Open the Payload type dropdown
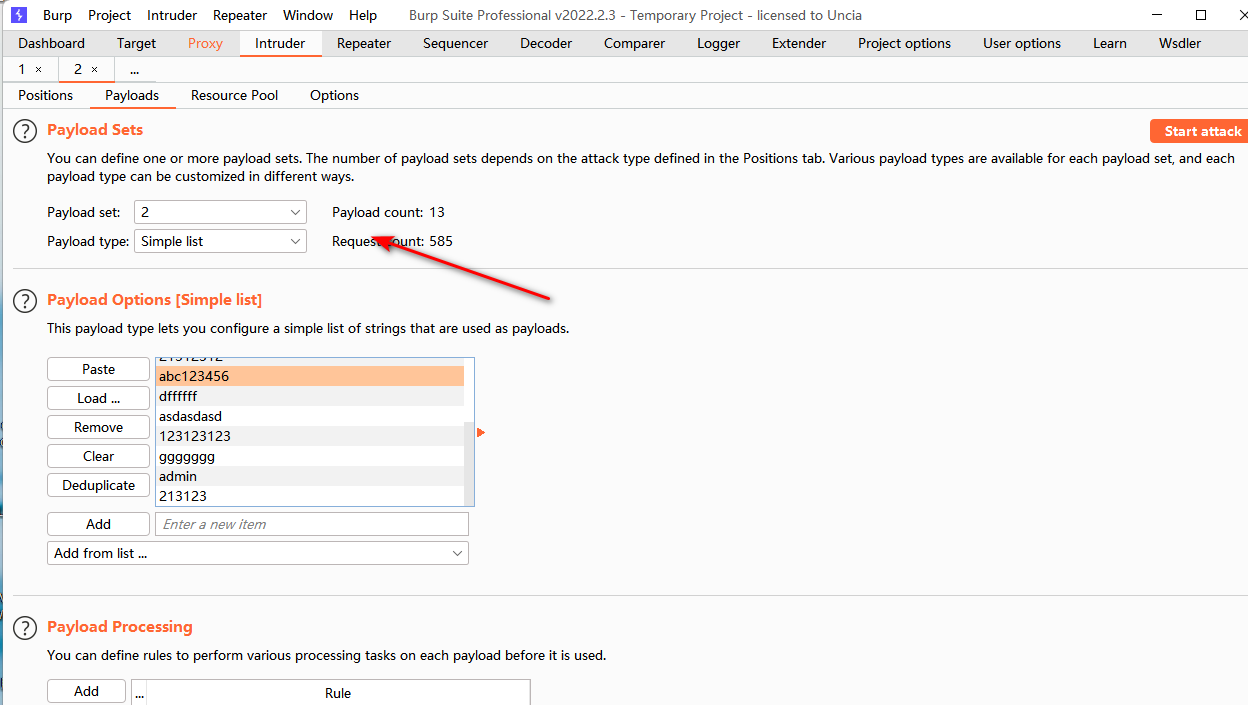Image resolution: width=1248 pixels, height=705 pixels. (x=220, y=241)
